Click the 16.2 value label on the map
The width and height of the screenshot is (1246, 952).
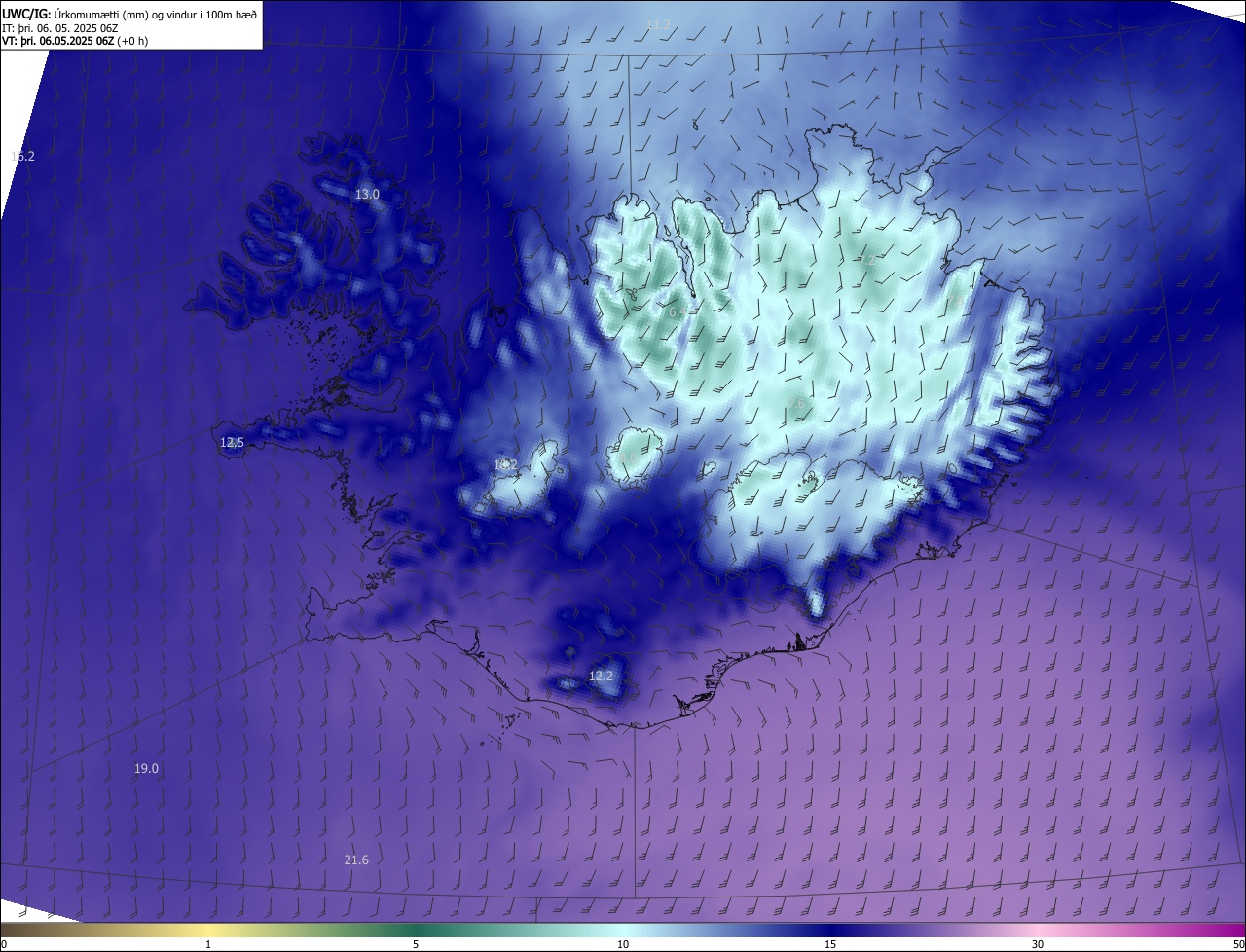[x=22, y=156]
